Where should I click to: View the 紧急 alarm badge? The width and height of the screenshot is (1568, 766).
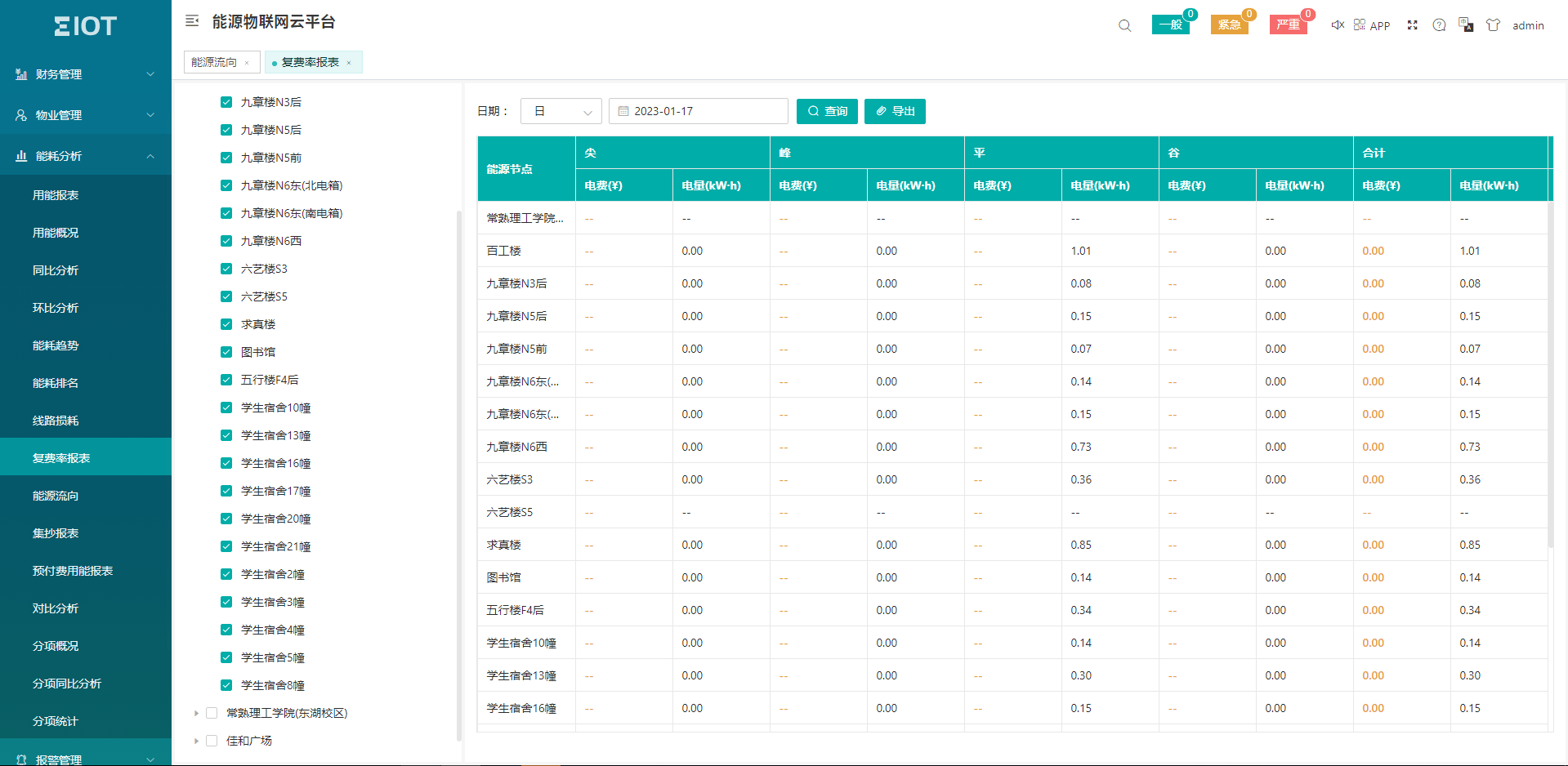(1230, 24)
